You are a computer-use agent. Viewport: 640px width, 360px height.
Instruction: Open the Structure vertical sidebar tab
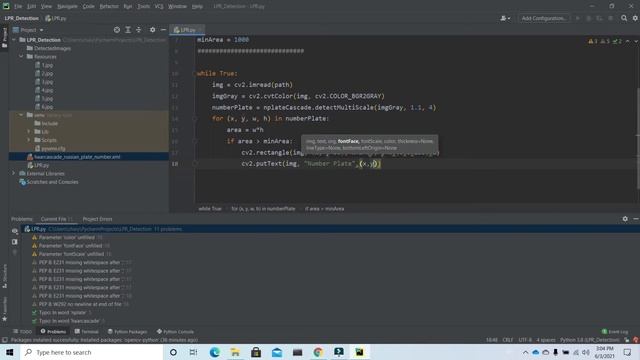[x=4, y=276]
